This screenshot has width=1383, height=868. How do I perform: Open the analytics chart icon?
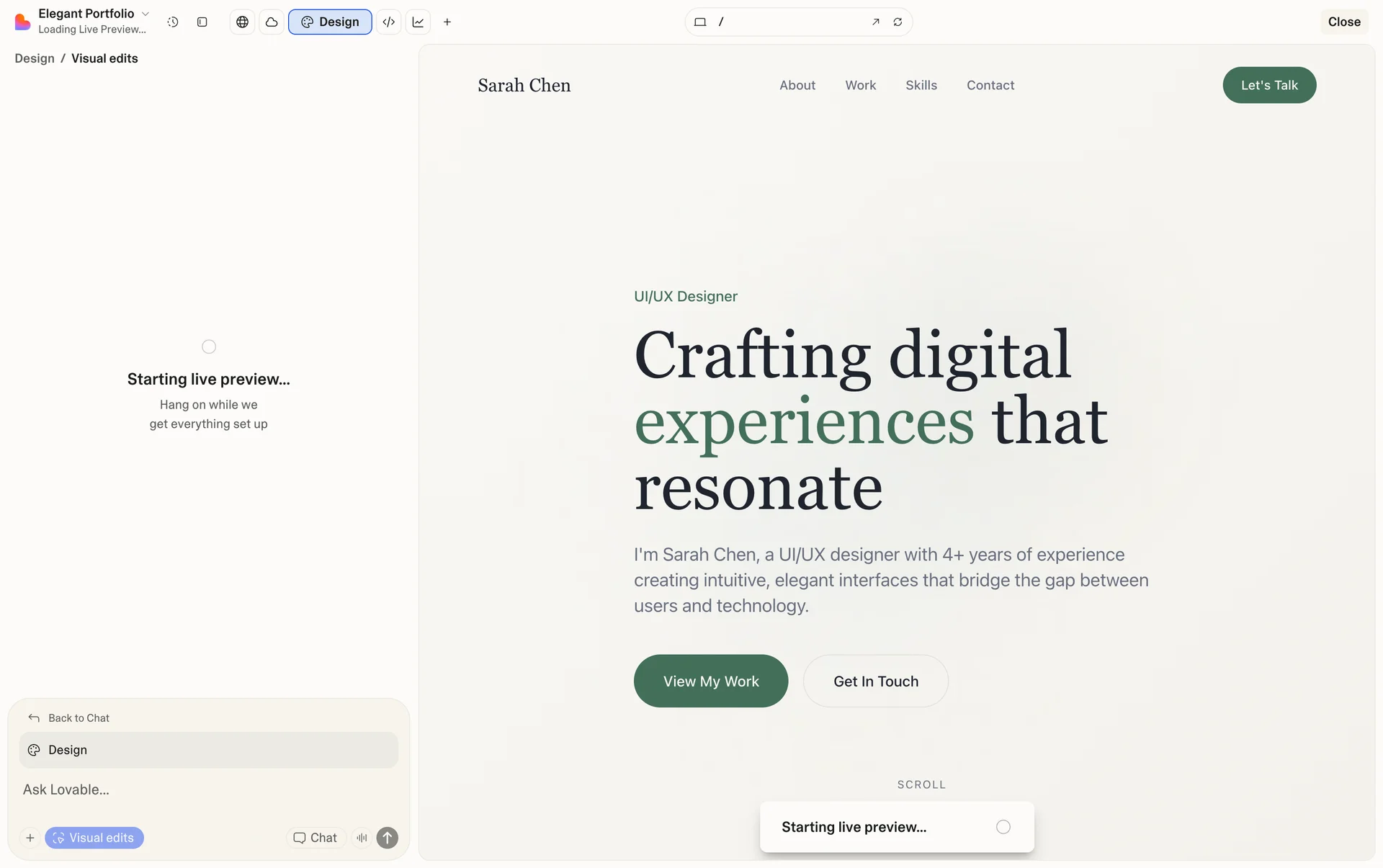coord(419,22)
